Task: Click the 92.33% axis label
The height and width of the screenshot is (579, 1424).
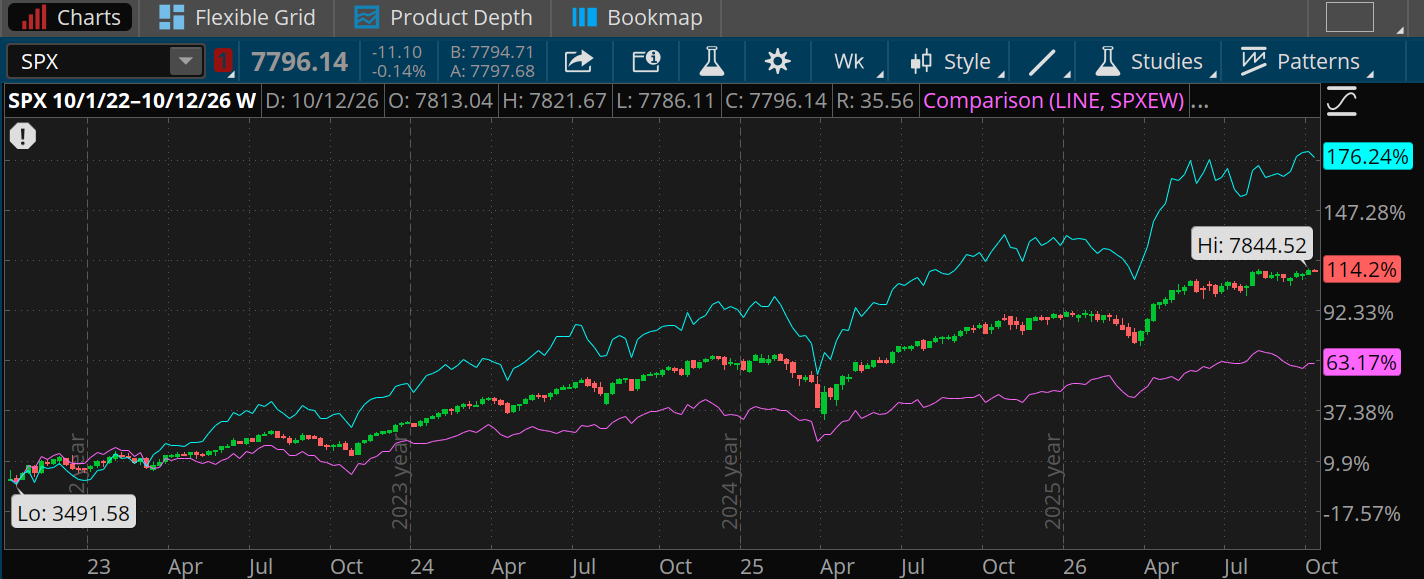Action: pyautogui.click(x=1360, y=313)
